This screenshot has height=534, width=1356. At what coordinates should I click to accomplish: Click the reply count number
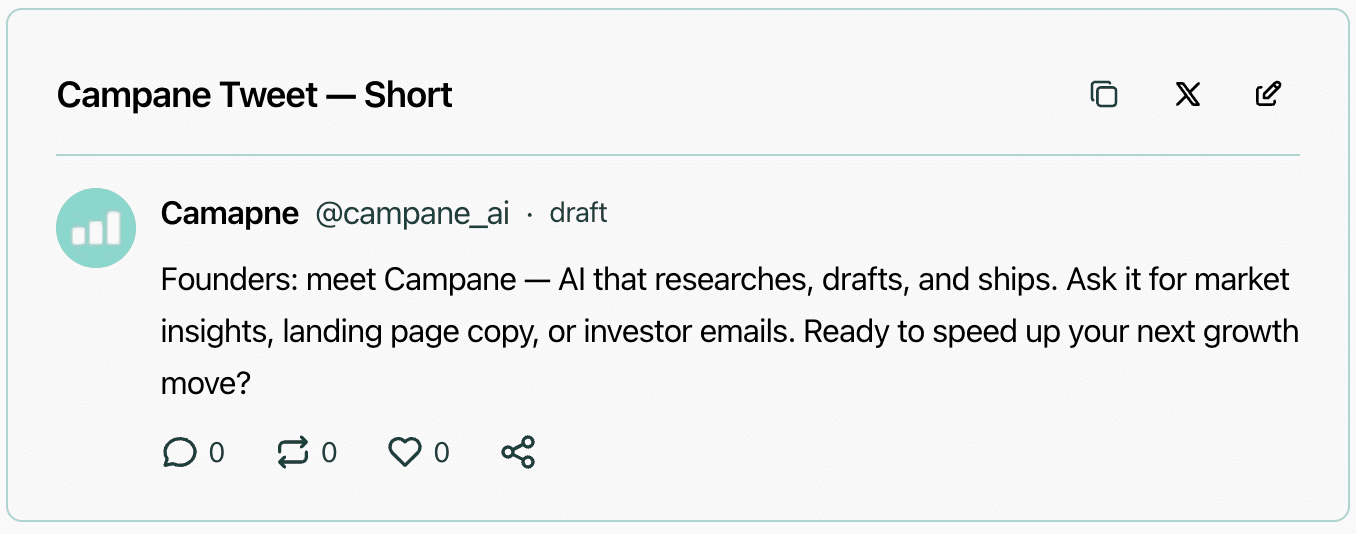point(216,453)
